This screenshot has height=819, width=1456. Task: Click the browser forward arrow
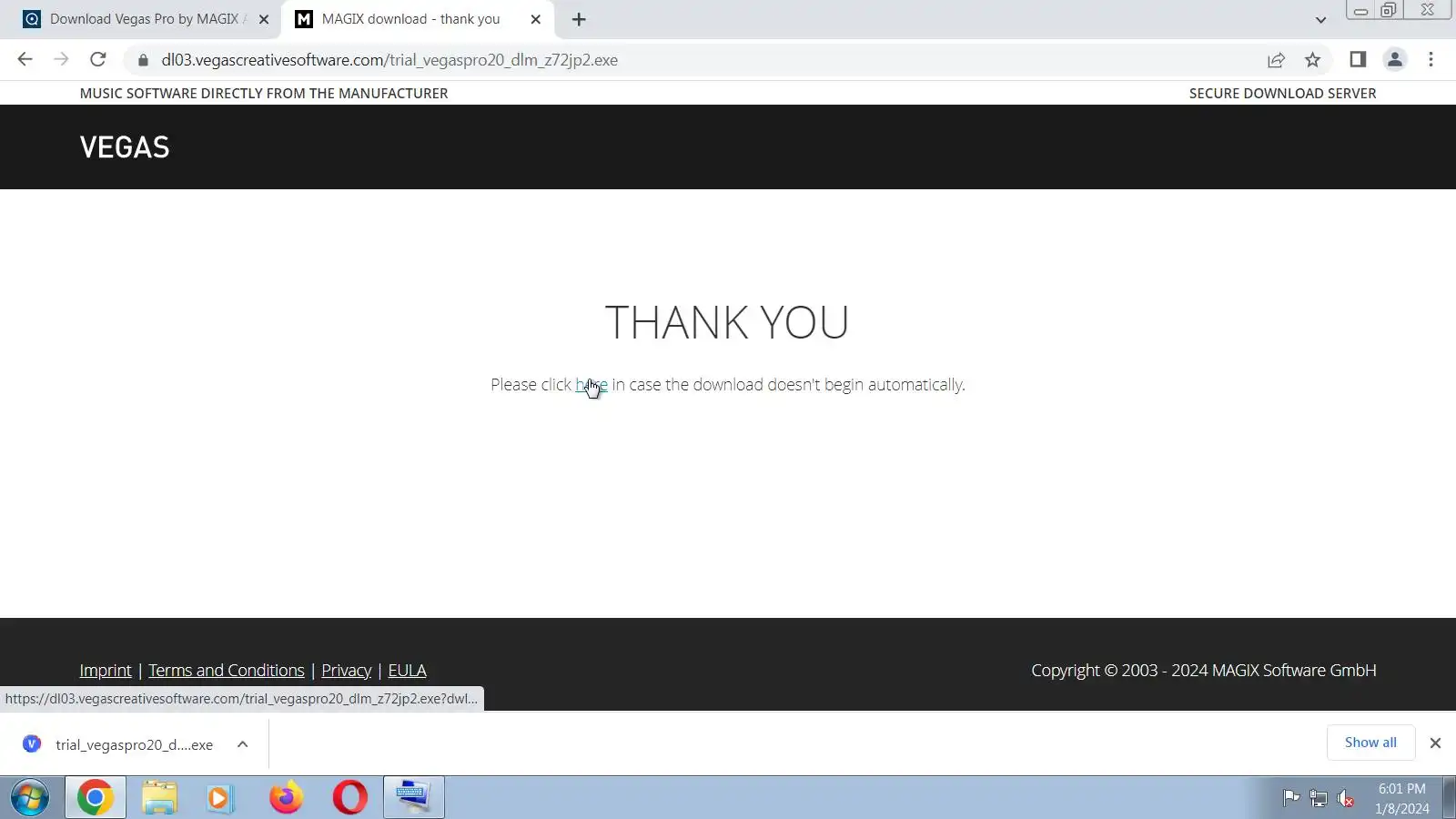[61, 60]
